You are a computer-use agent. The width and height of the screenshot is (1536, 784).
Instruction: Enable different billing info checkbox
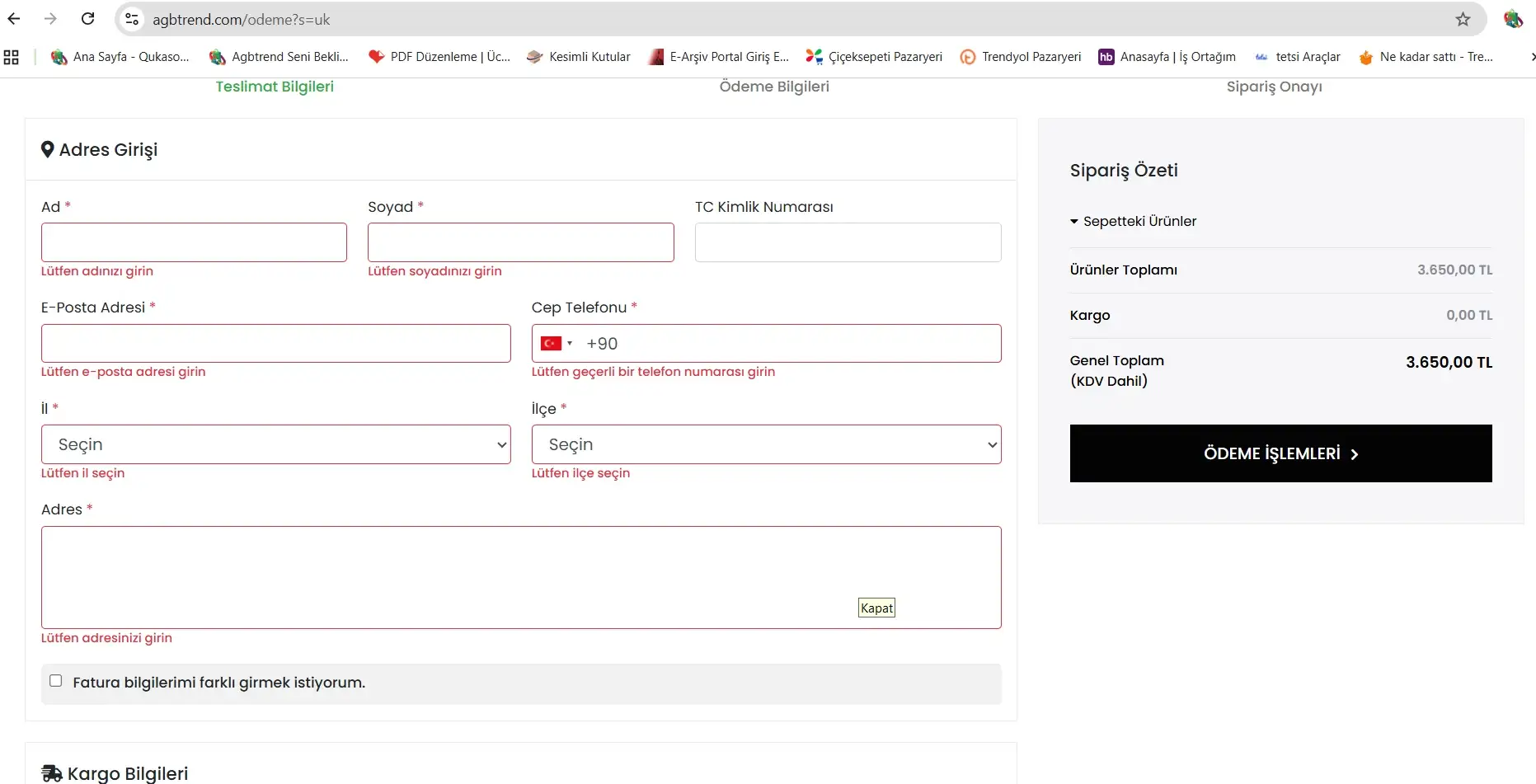56,681
